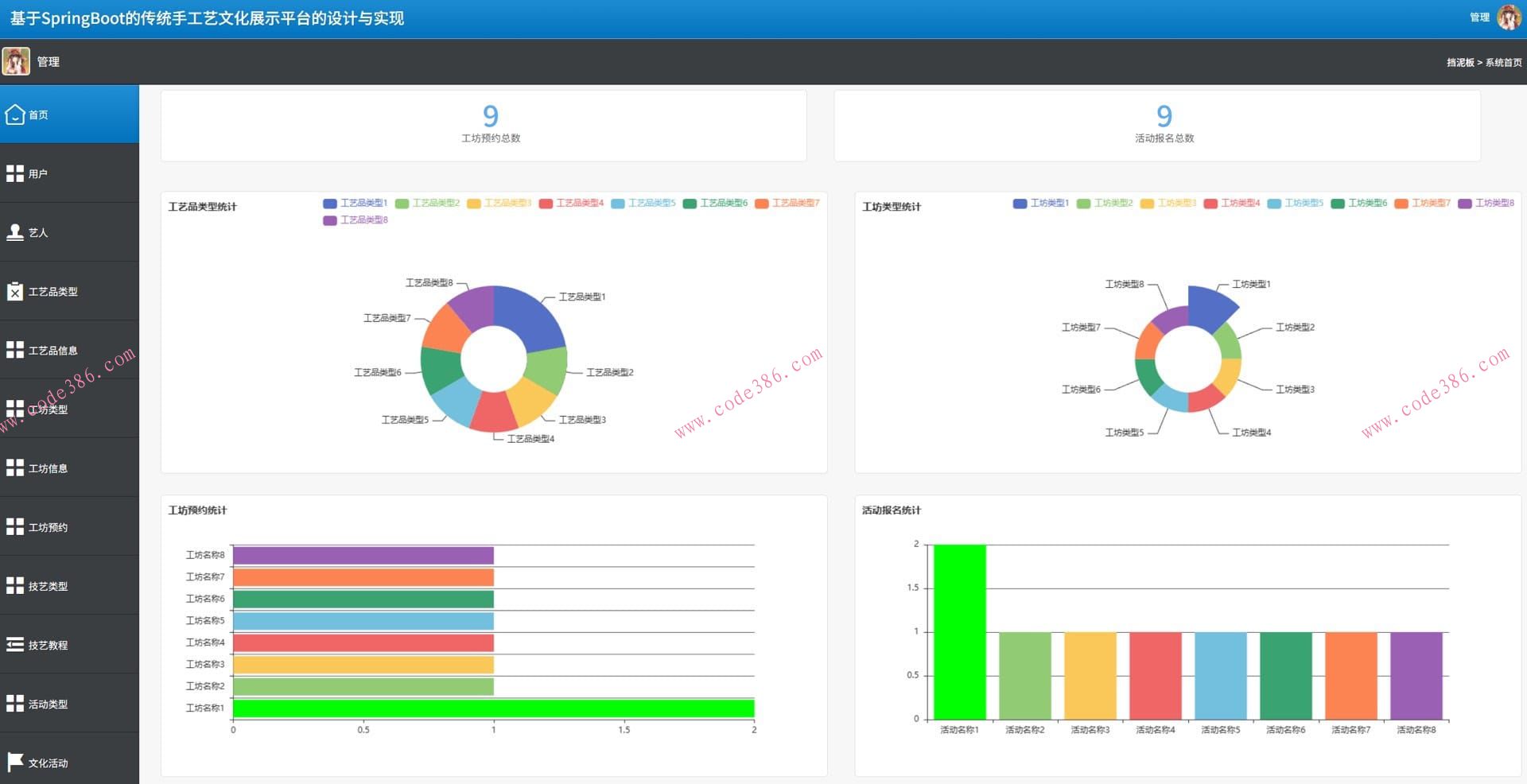This screenshot has height=784, width=1527.
Task: Go to 工坊类型 in the sidebar
Action: [x=69, y=409]
